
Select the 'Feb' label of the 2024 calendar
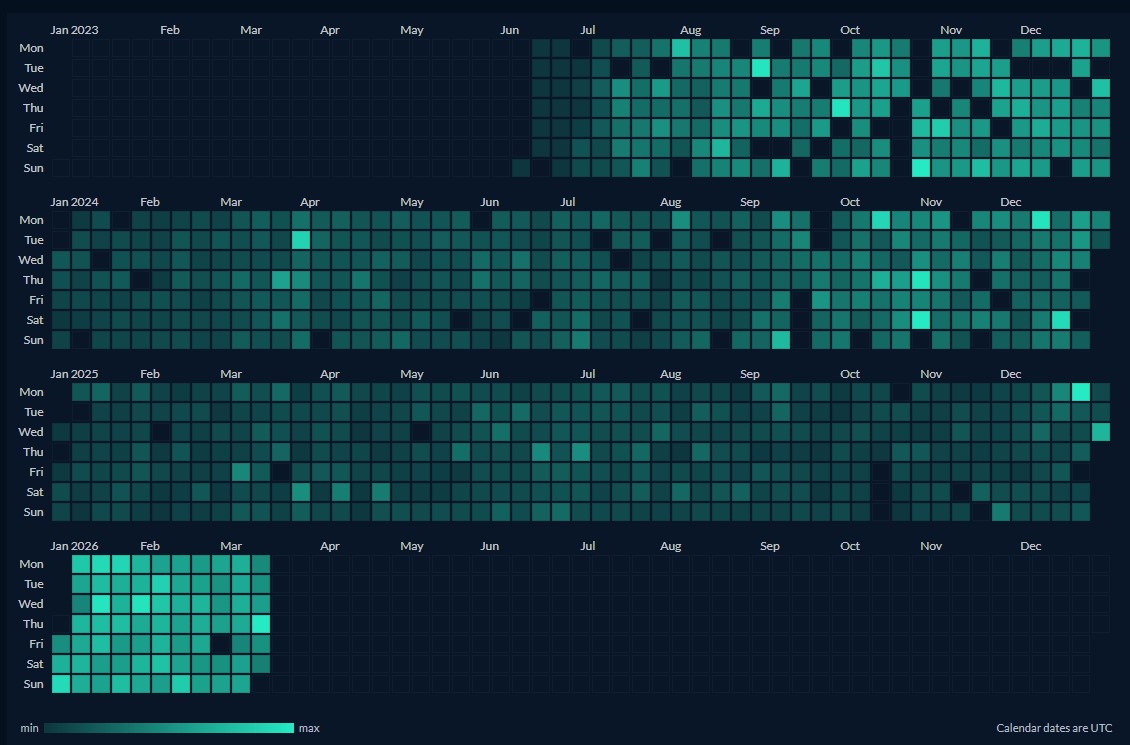(x=150, y=202)
